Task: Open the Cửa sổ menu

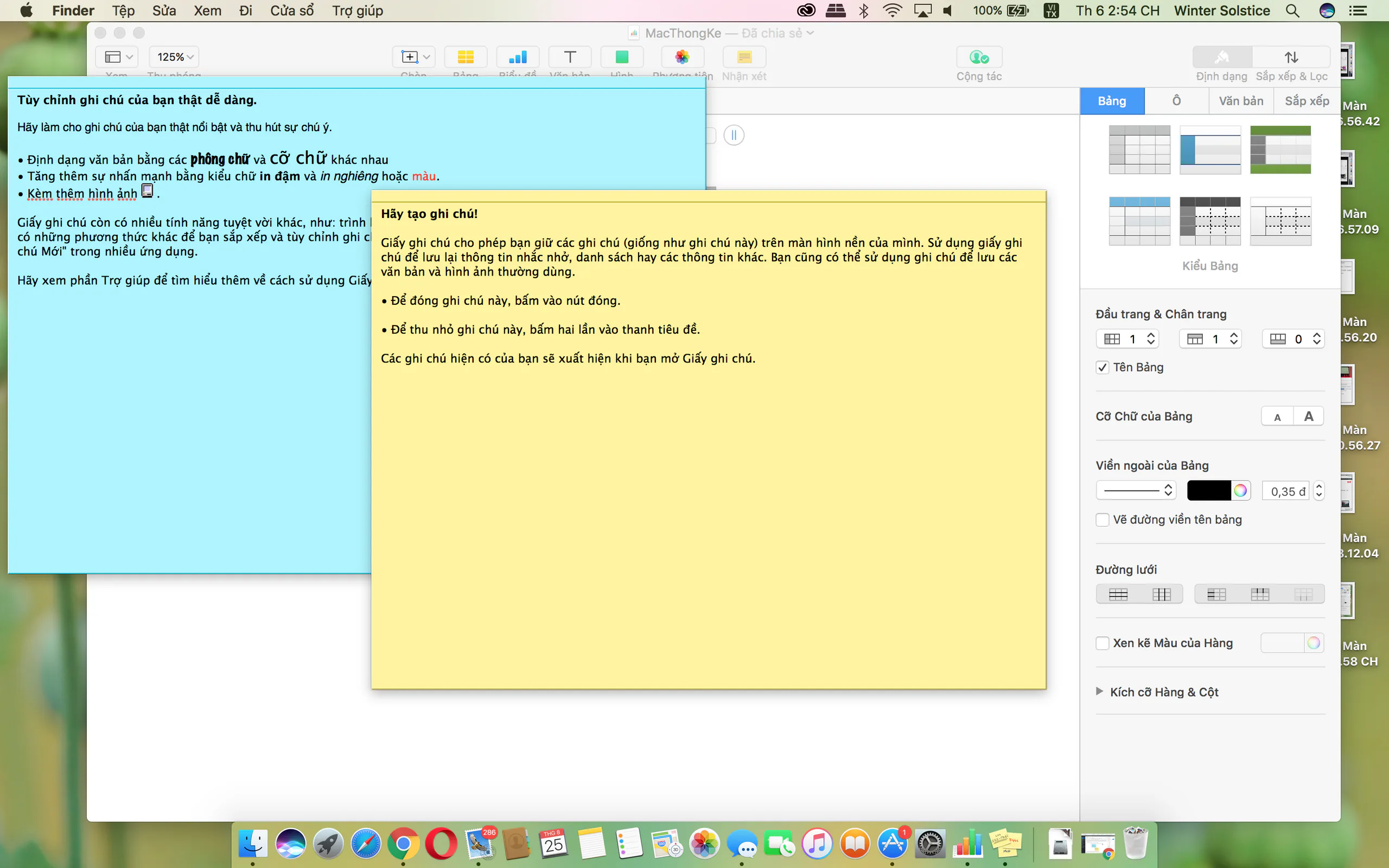Action: tap(292, 10)
